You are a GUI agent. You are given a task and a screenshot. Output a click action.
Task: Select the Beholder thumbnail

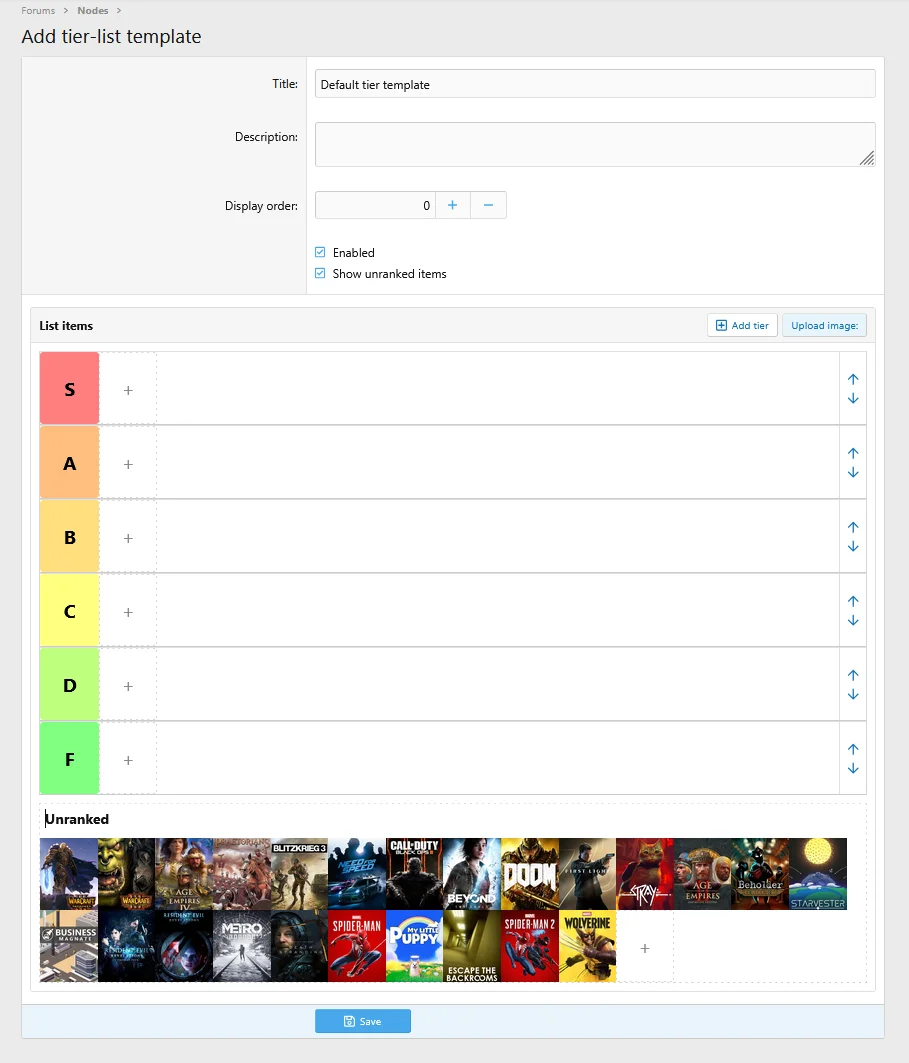760,874
